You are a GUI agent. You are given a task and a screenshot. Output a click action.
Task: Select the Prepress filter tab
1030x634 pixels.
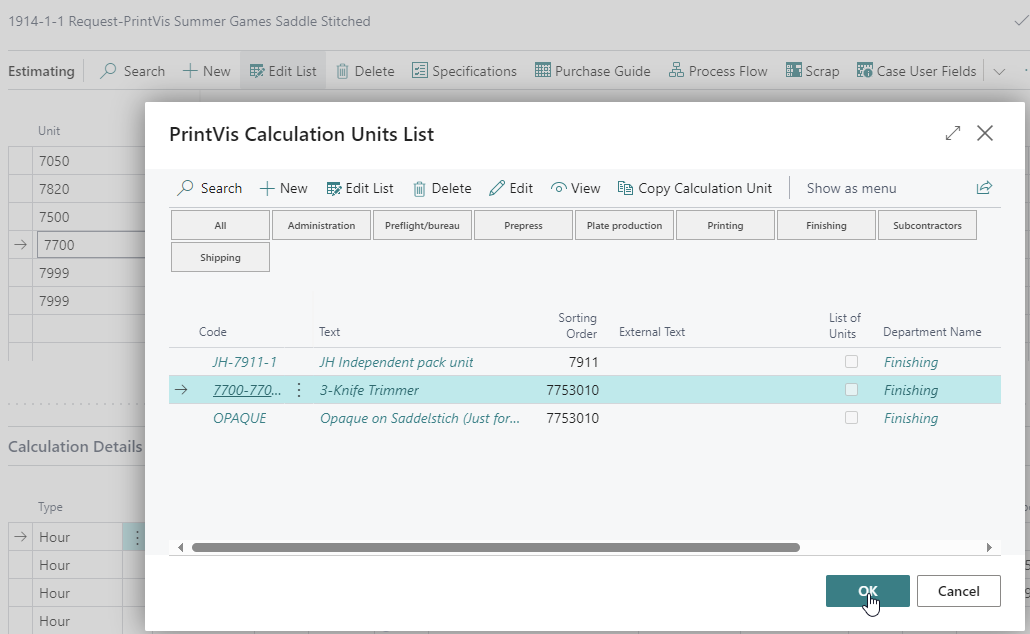(524, 225)
